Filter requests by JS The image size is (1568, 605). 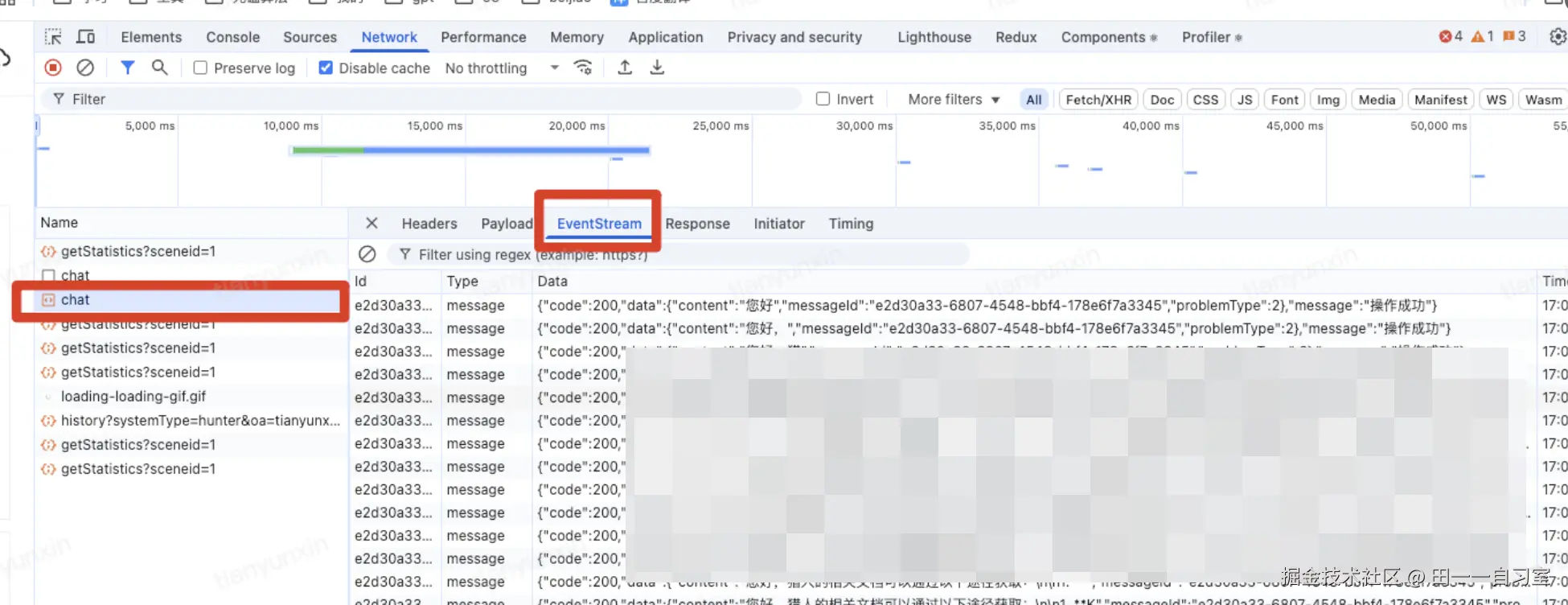coord(1245,100)
